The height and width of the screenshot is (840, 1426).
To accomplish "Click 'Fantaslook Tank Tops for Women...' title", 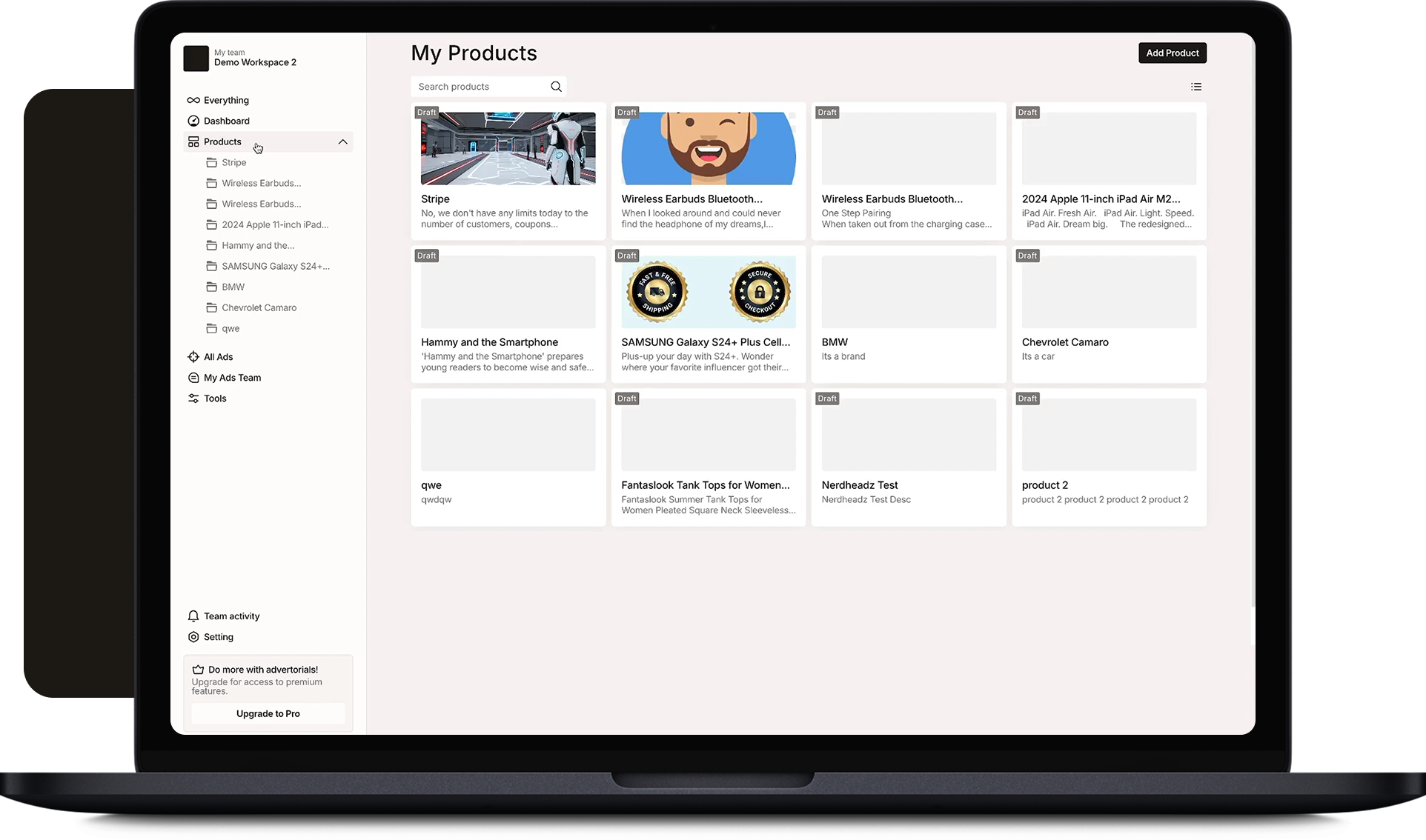I will coord(706,485).
